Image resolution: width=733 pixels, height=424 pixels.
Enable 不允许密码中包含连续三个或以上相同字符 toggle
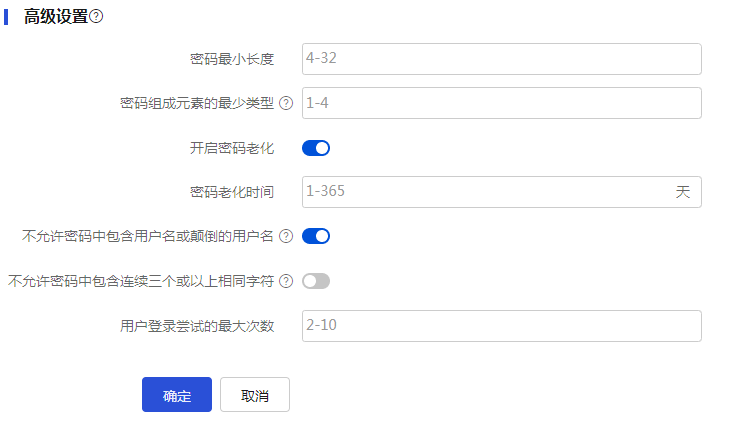click(x=316, y=281)
